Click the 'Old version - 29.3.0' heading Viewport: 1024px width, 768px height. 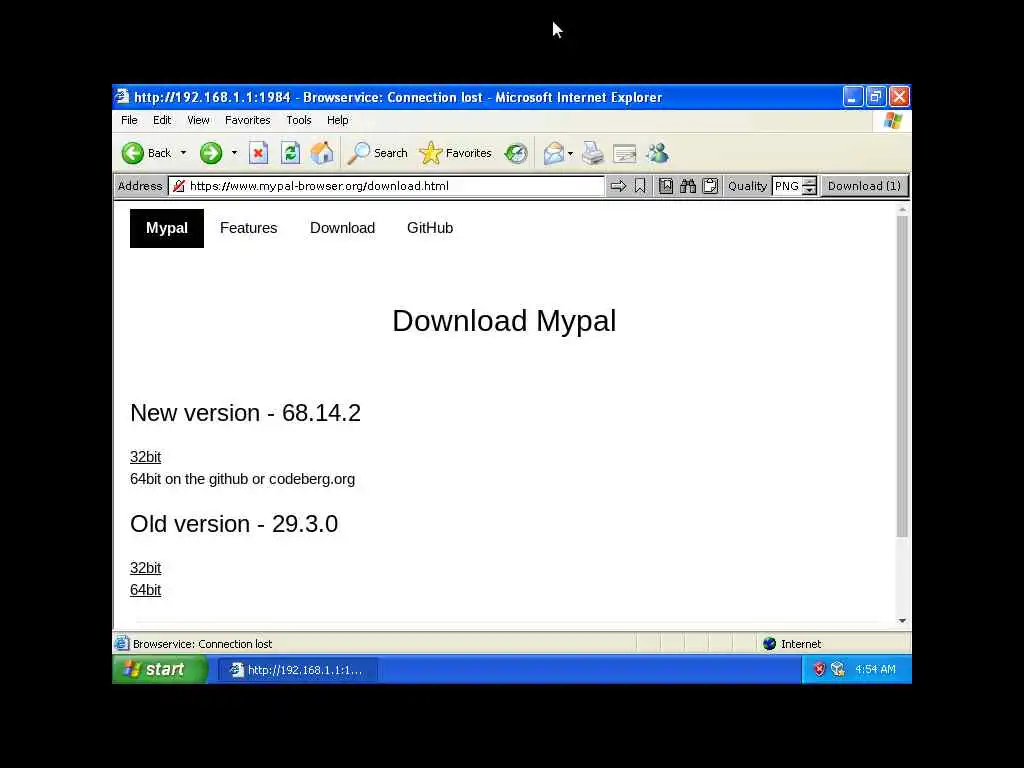pyautogui.click(x=234, y=524)
